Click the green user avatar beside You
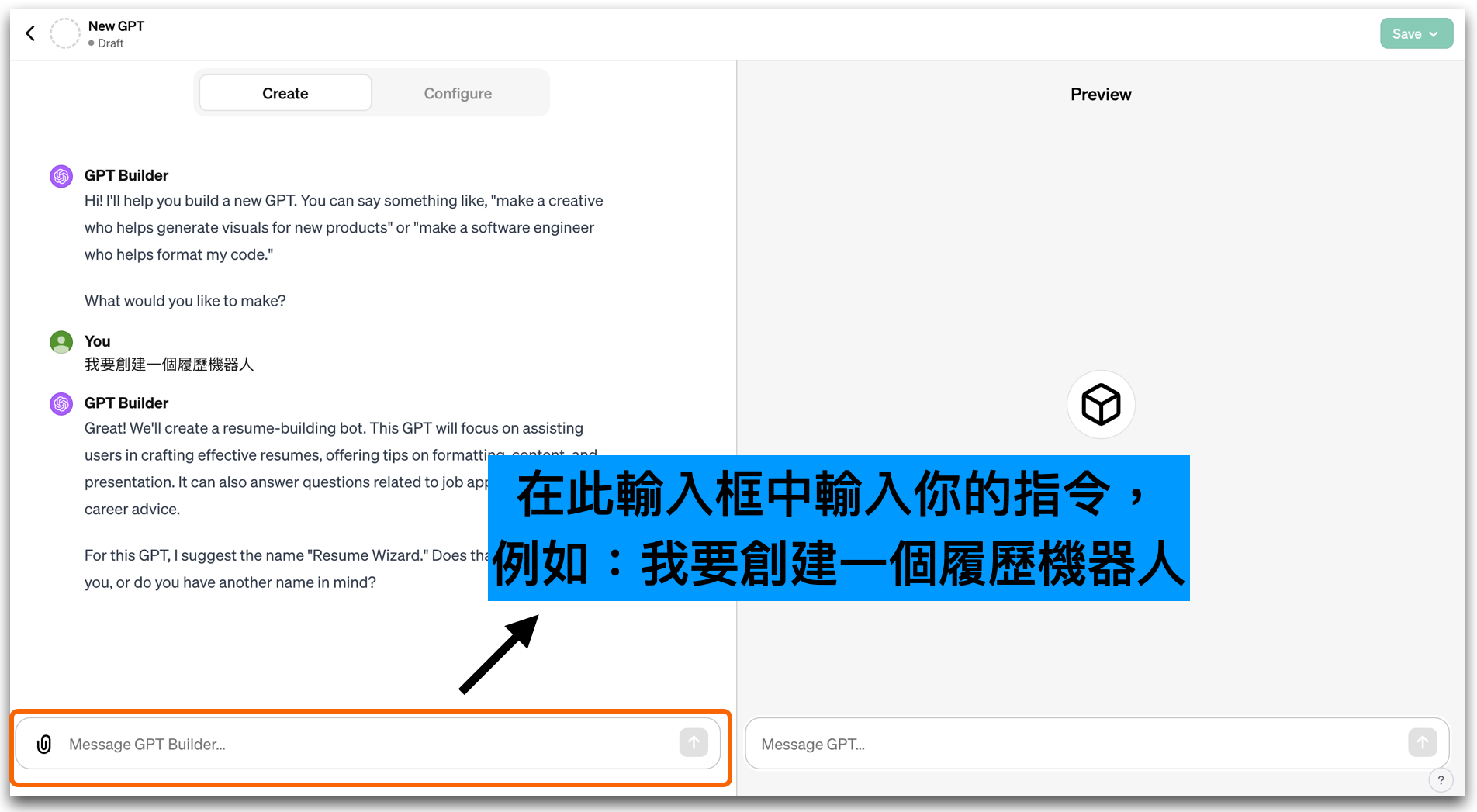This screenshot has height=812, width=1477. tap(61, 342)
